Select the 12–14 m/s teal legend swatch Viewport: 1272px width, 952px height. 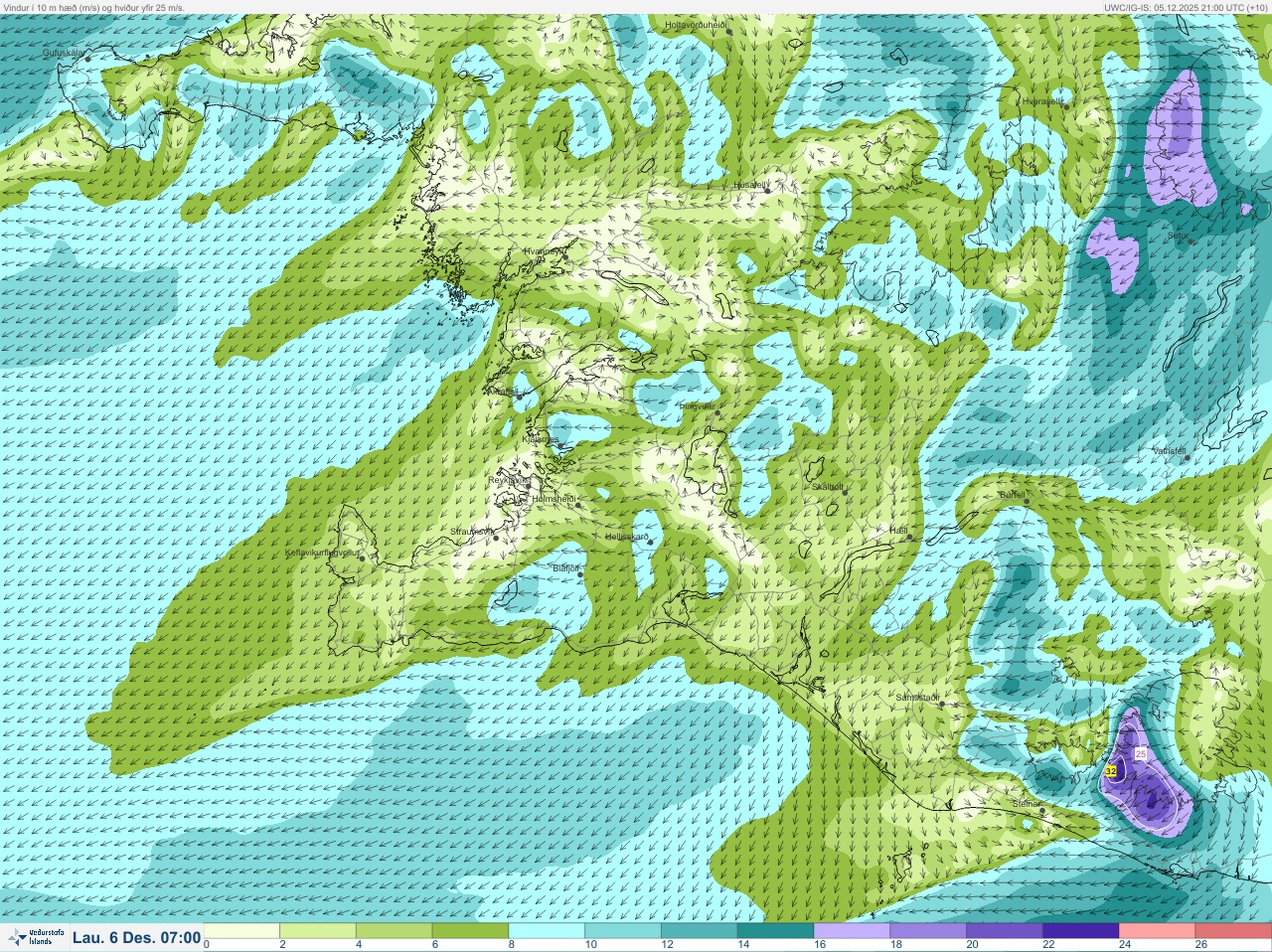tap(700, 931)
